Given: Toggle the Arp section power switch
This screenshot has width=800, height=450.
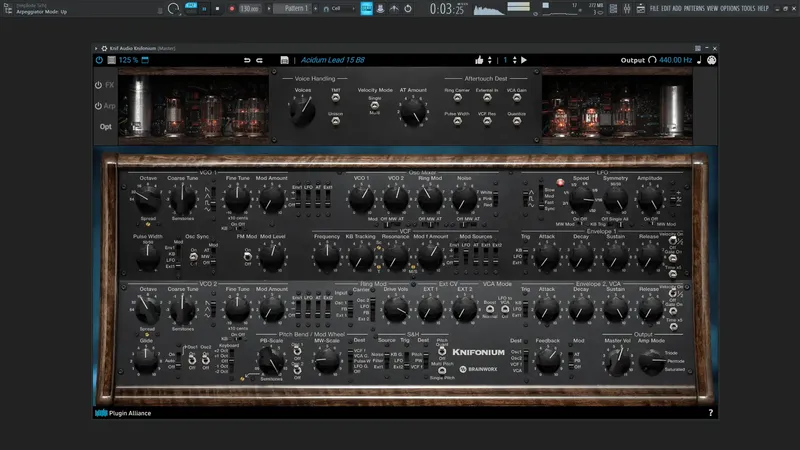Looking at the screenshot, I should coord(98,106).
